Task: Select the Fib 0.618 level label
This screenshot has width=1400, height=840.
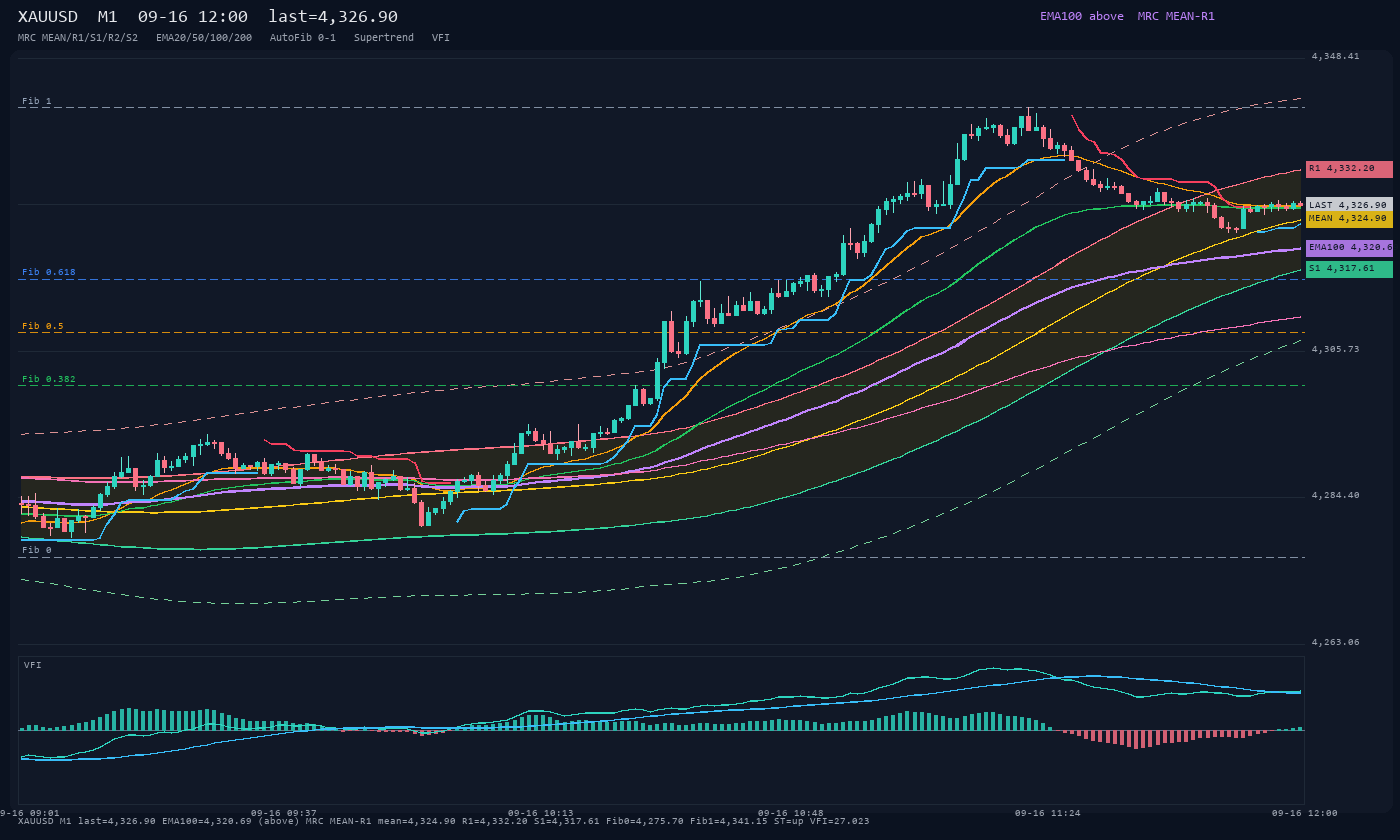Action: pyautogui.click(x=49, y=272)
